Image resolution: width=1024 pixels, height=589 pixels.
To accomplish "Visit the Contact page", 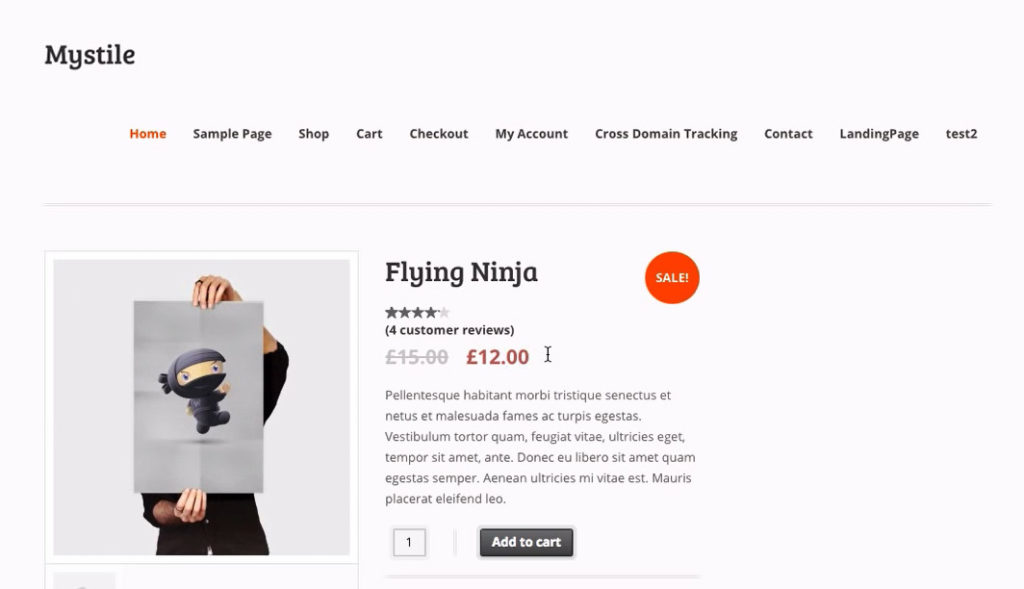I will coord(788,133).
